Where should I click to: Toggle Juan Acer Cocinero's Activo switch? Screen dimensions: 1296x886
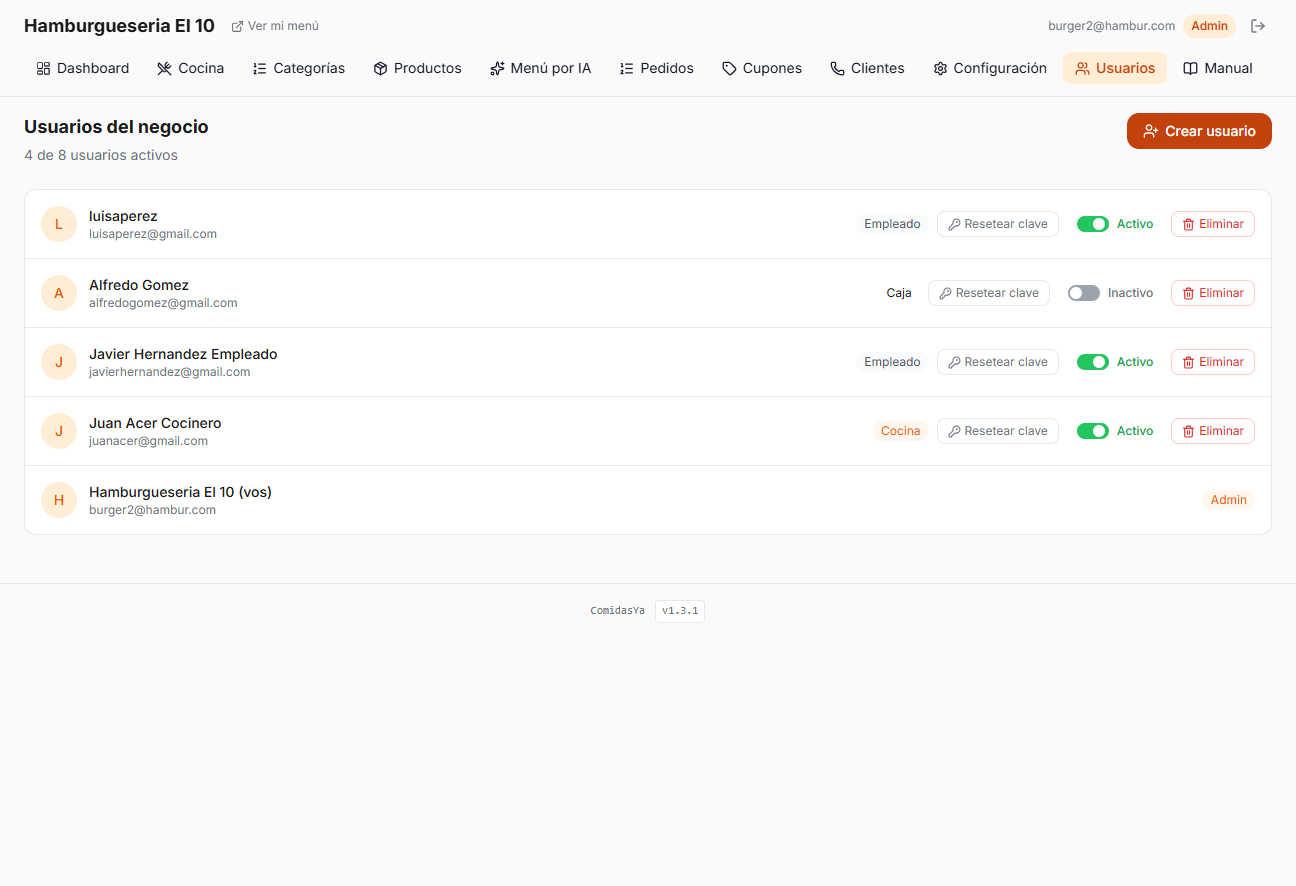tap(1092, 431)
